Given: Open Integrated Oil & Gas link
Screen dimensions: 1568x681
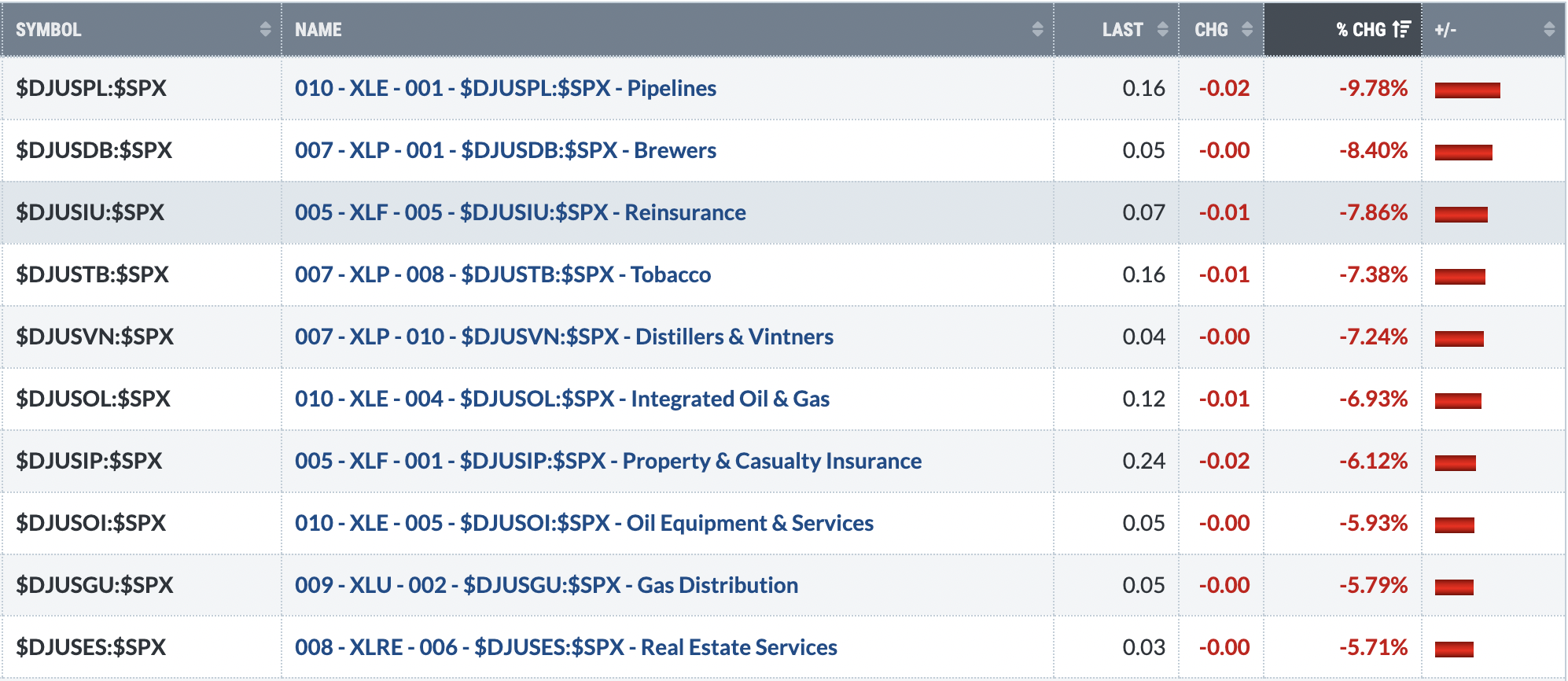Looking at the screenshot, I should pyautogui.click(x=562, y=399).
